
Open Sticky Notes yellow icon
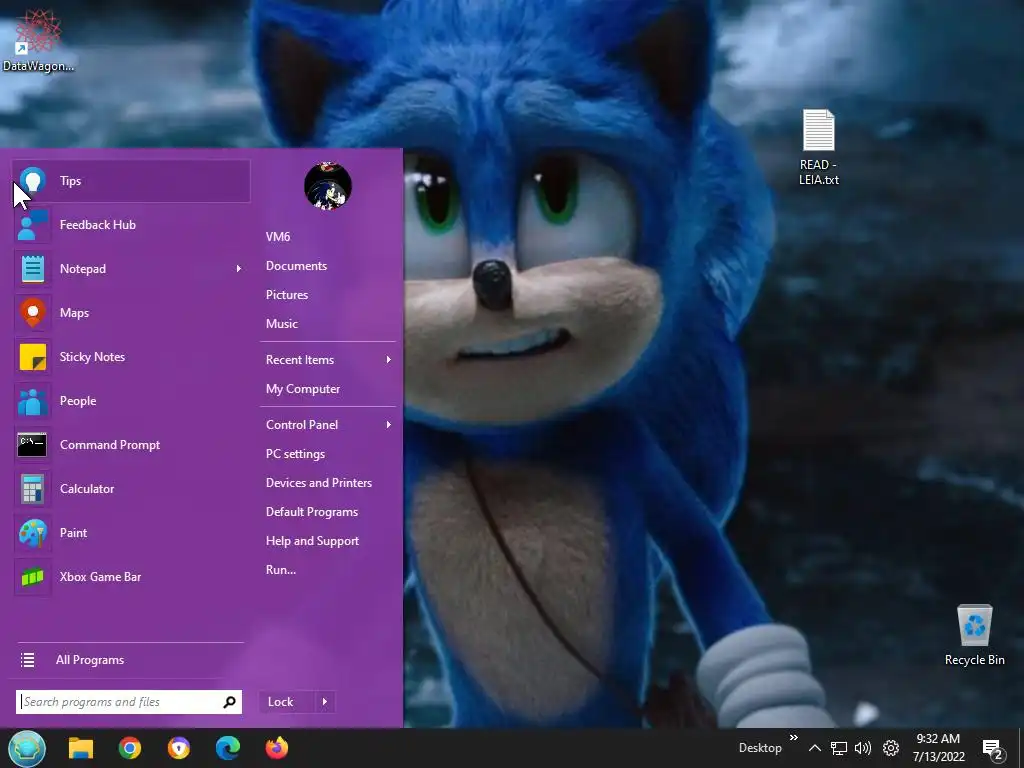pos(33,357)
